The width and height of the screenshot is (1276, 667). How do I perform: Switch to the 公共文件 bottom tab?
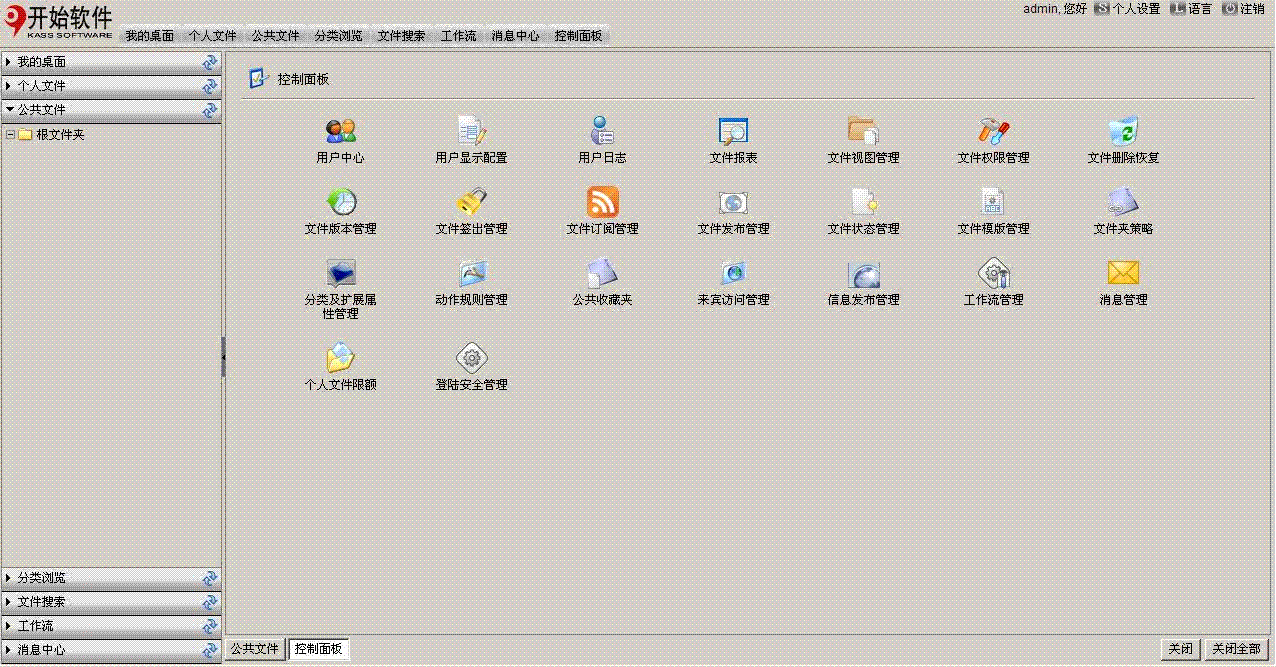point(255,649)
